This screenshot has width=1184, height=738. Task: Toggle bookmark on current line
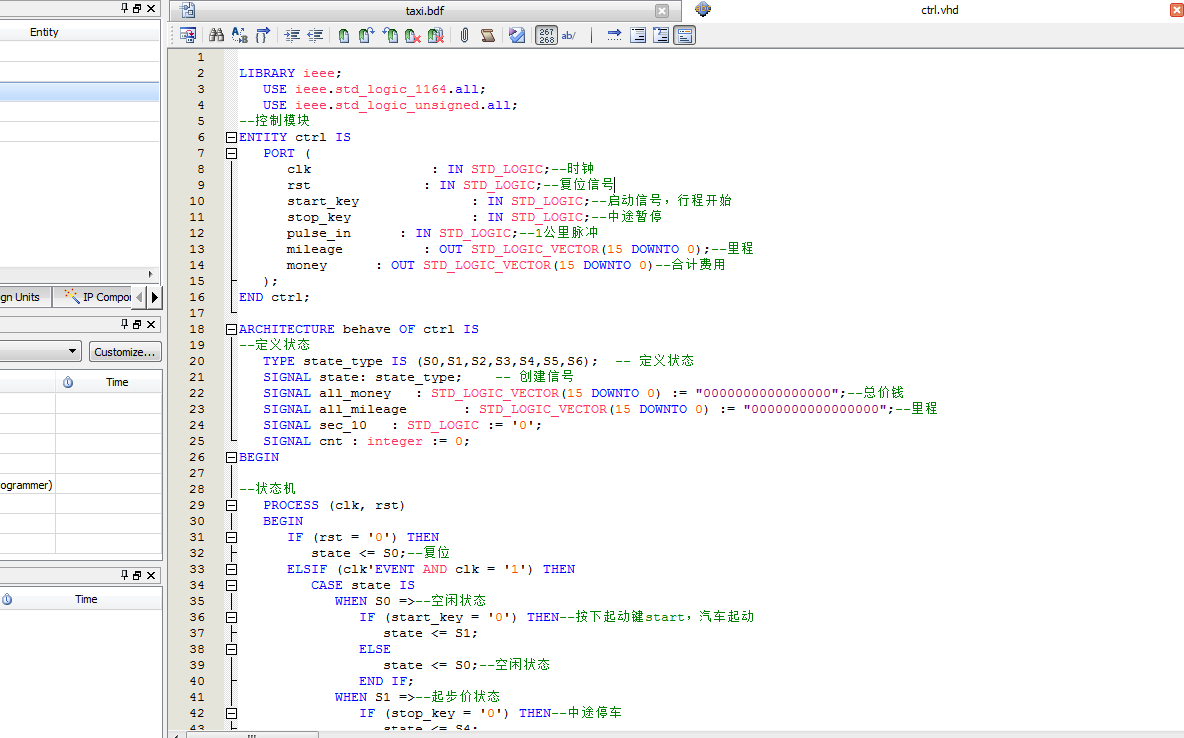(x=343, y=35)
